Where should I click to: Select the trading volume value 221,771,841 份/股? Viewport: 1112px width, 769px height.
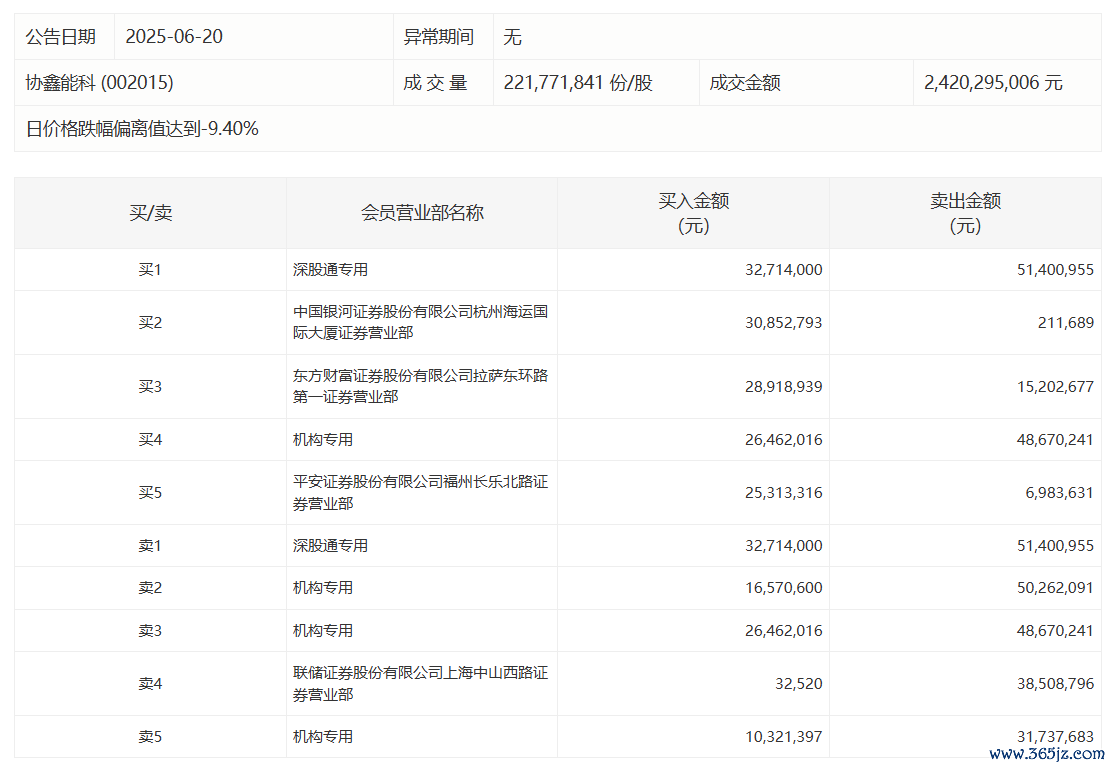point(578,83)
